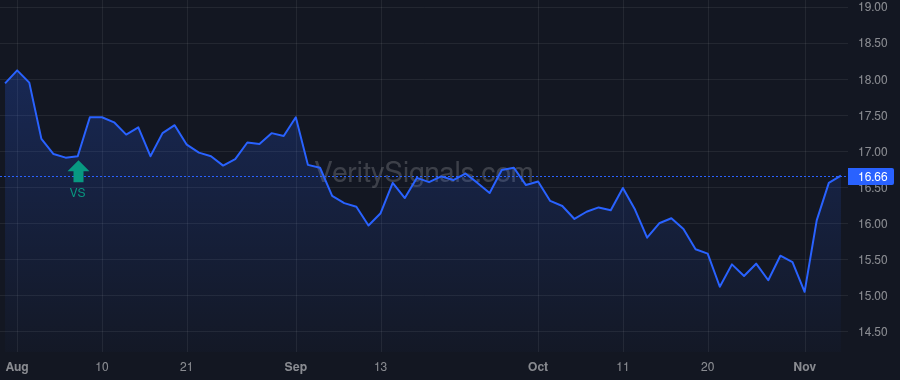Image resolution: width=900 pixels, height=380 pixels.
Task: Click the 10 date axis label
Action: 102,367
